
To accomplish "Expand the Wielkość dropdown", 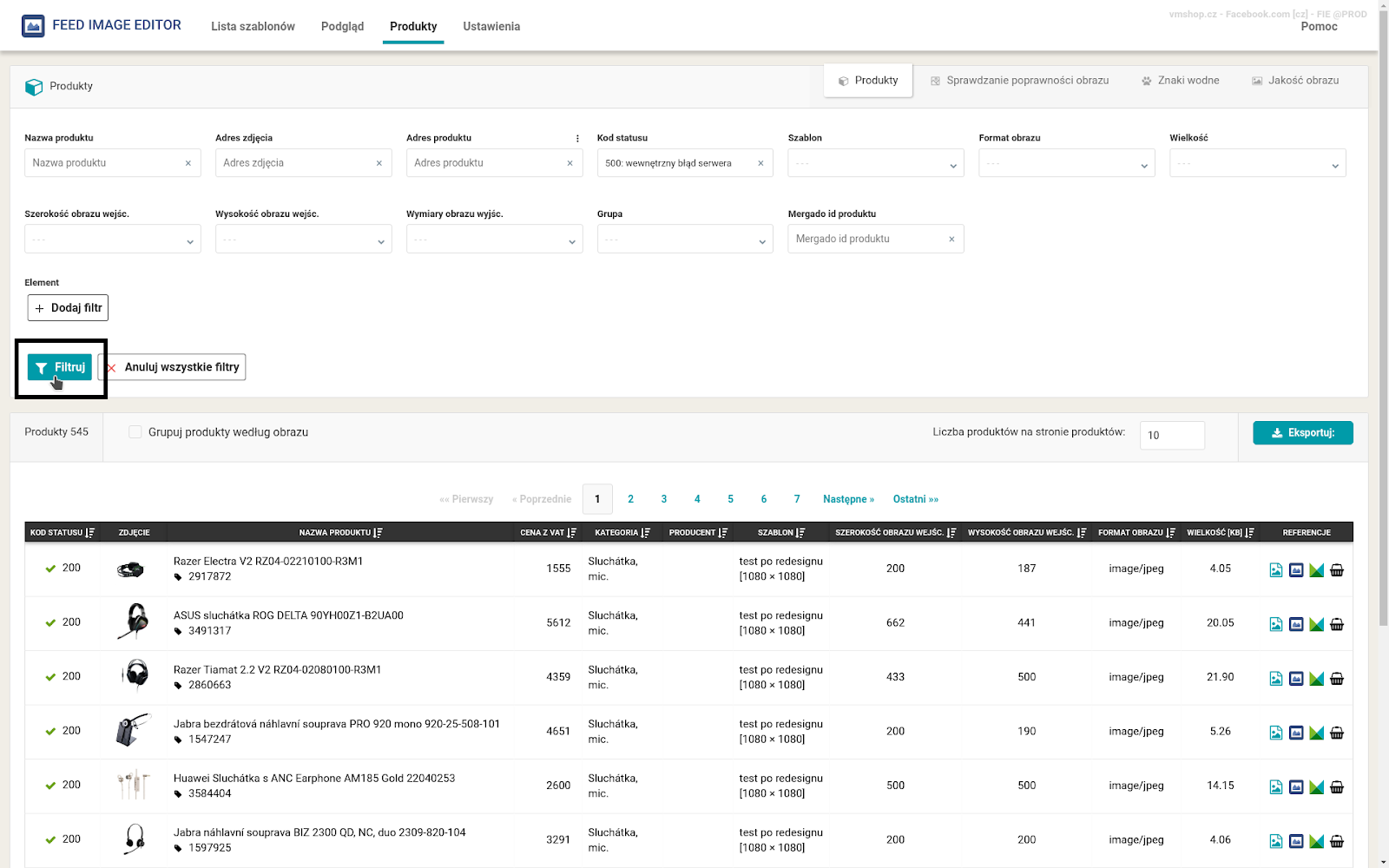I will (1258, 163).
